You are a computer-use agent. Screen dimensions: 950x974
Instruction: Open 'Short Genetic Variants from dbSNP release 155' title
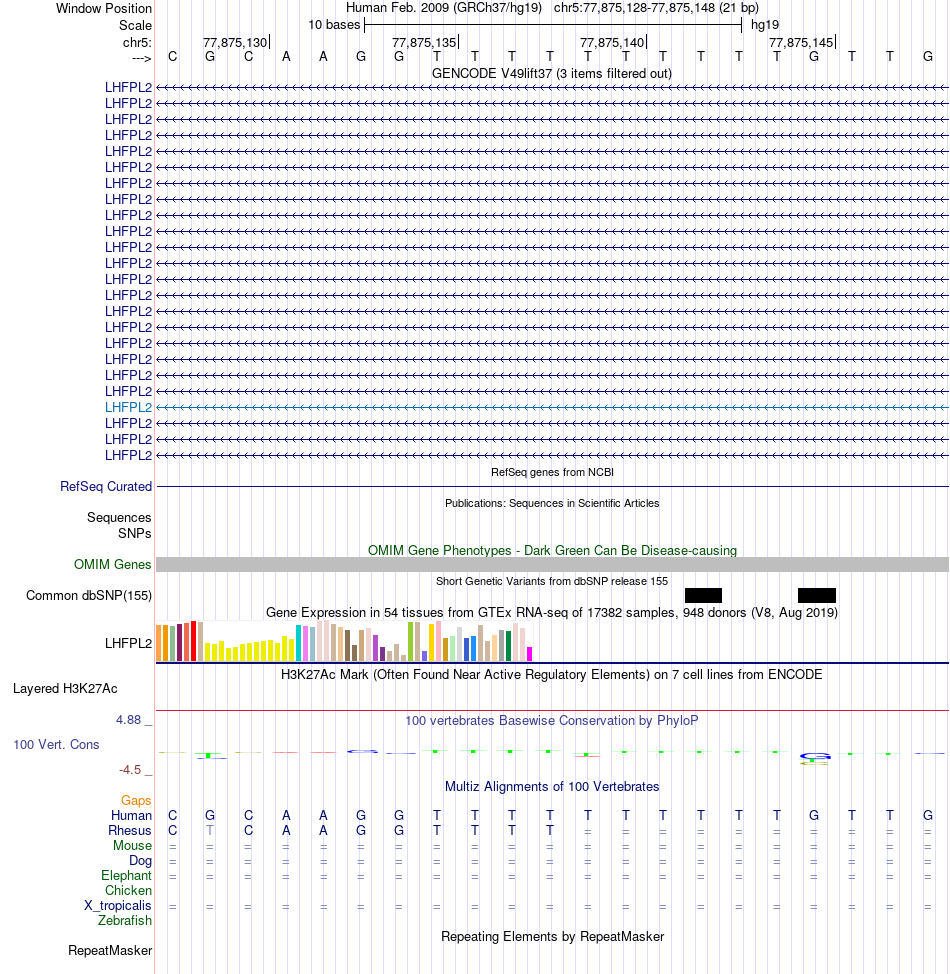[x=552, y=581]
